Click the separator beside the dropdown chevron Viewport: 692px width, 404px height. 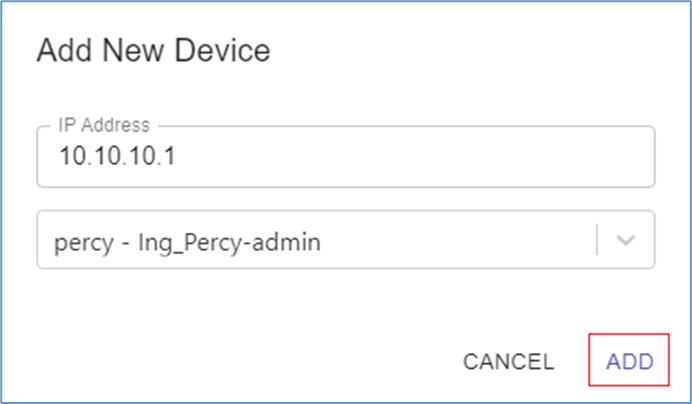tap(597, 240)
